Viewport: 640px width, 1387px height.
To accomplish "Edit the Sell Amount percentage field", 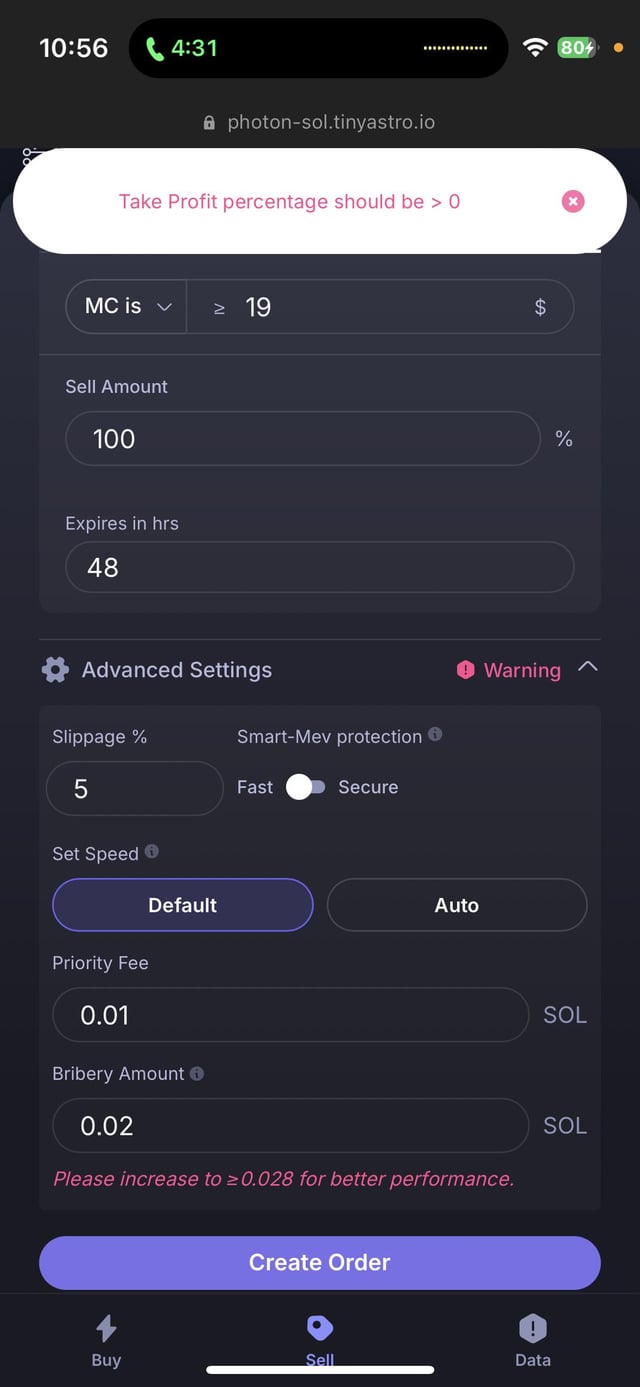I will (x=302, y=439).
